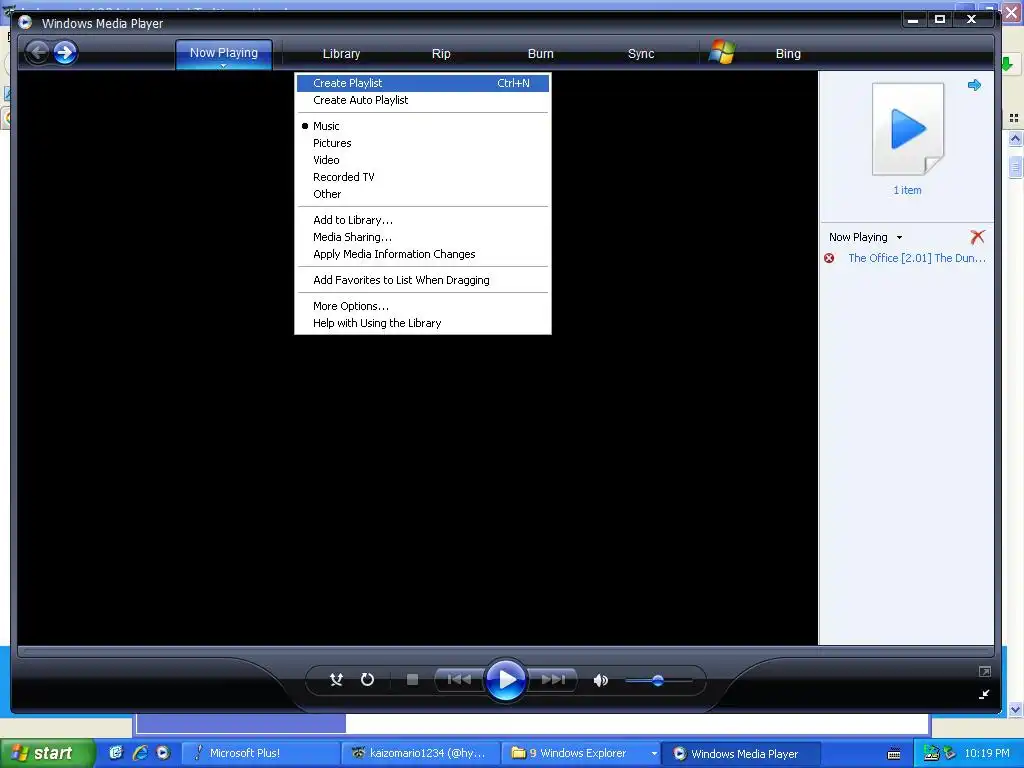Click the second system tray icon
Viewport: 1024px width, 768px height.
coord(950,753)
